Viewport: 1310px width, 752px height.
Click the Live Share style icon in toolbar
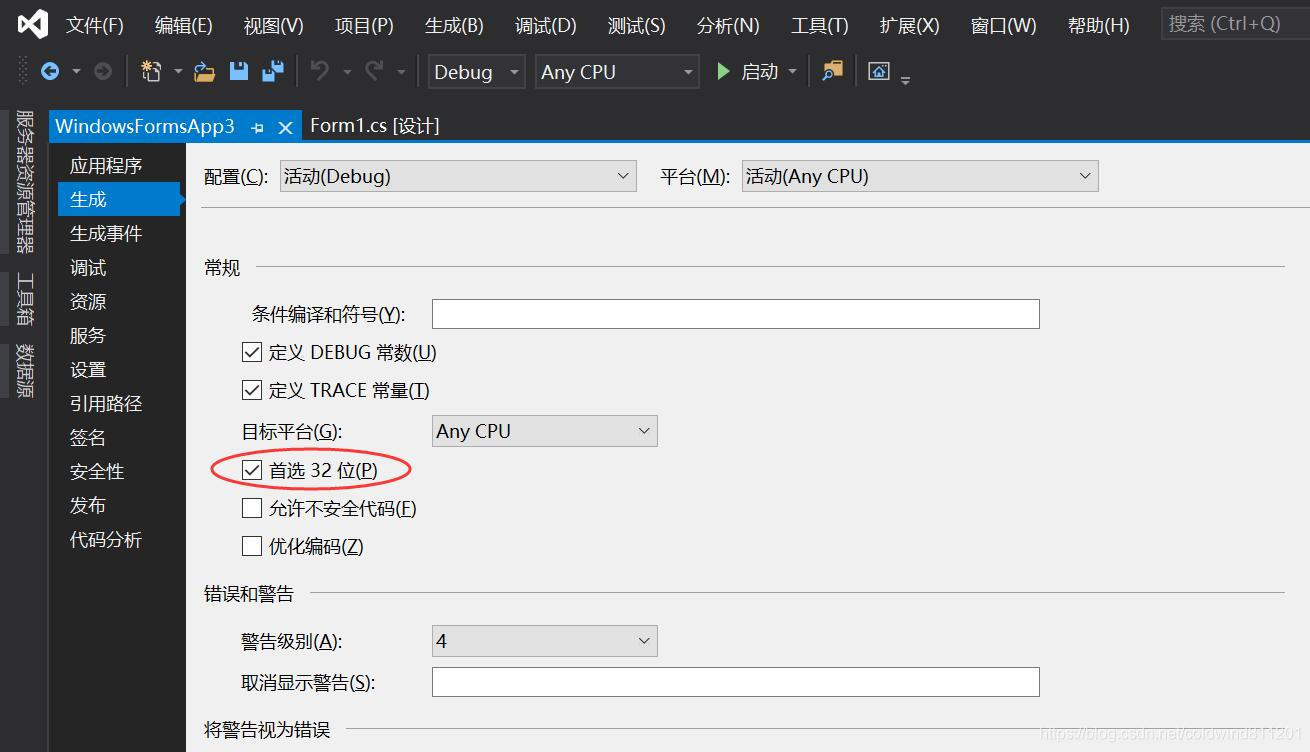click(879, 71)
